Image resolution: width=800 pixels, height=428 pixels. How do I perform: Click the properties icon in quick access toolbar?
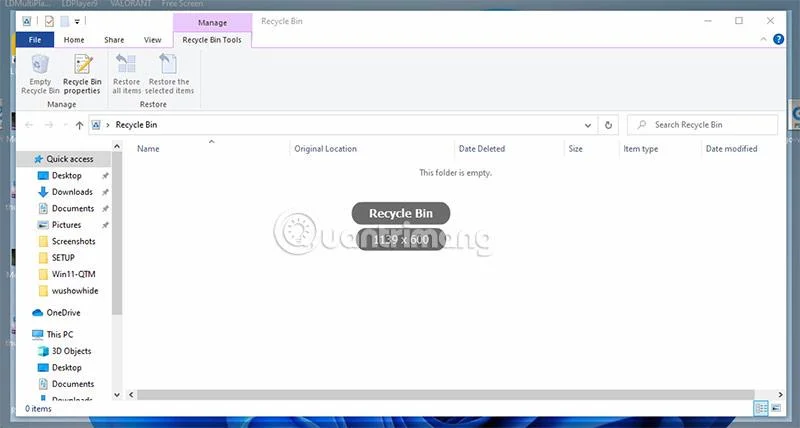[x=49, y=21]
